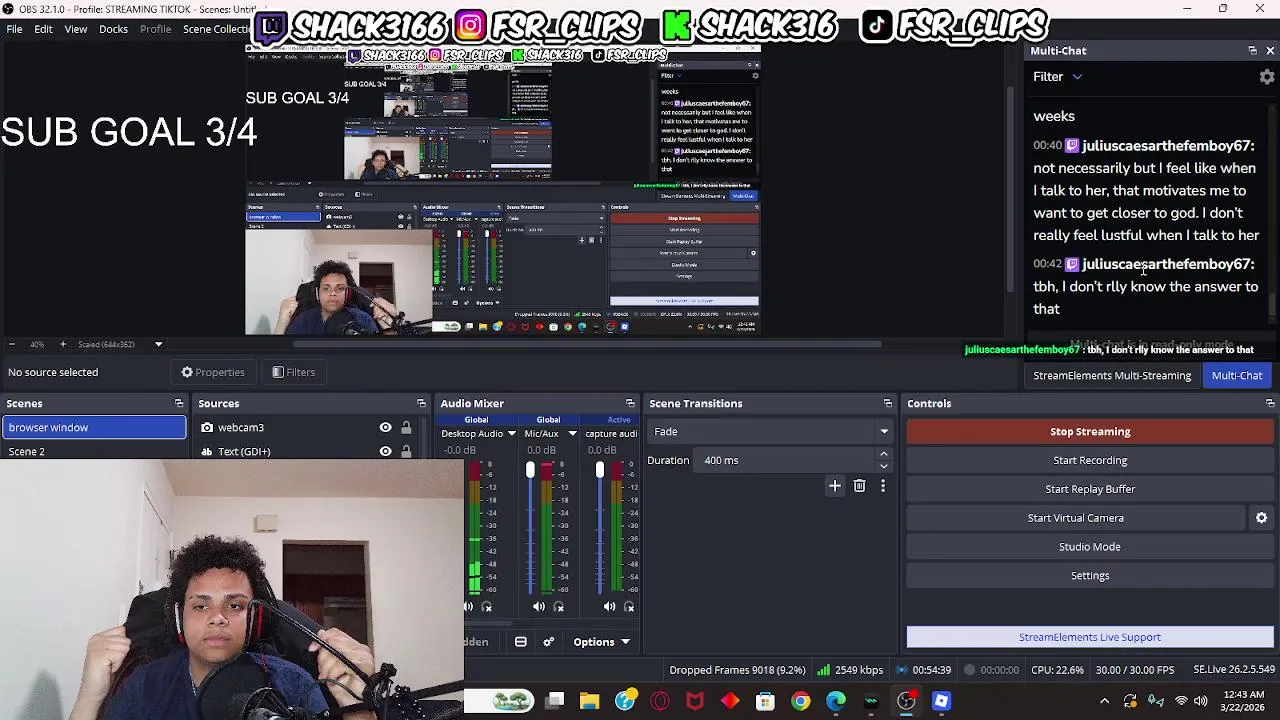The width and height of the screenshot is (1280, 720).
Task: Open the Mic/Aux options arrow
Action: click(x=572, y=434)
